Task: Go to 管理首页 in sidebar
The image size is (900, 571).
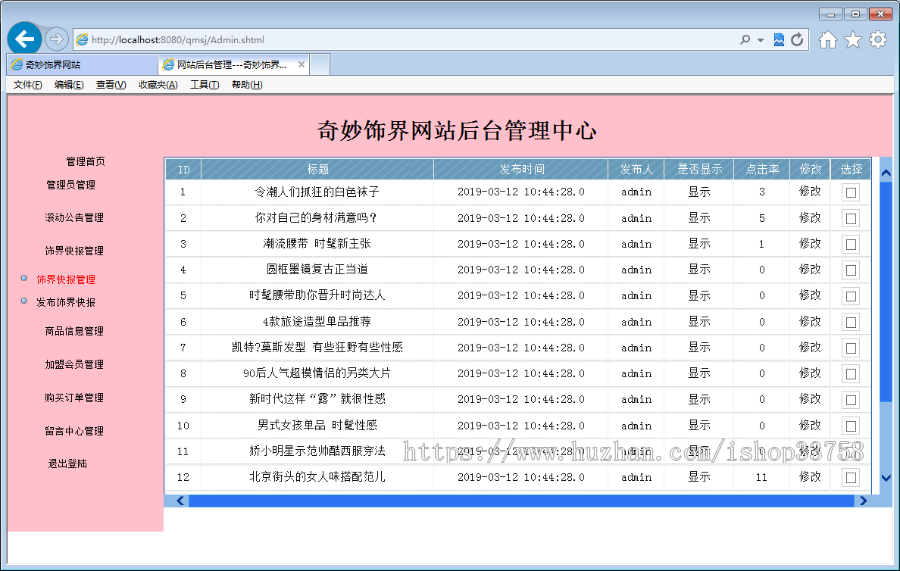Action: 86,161
